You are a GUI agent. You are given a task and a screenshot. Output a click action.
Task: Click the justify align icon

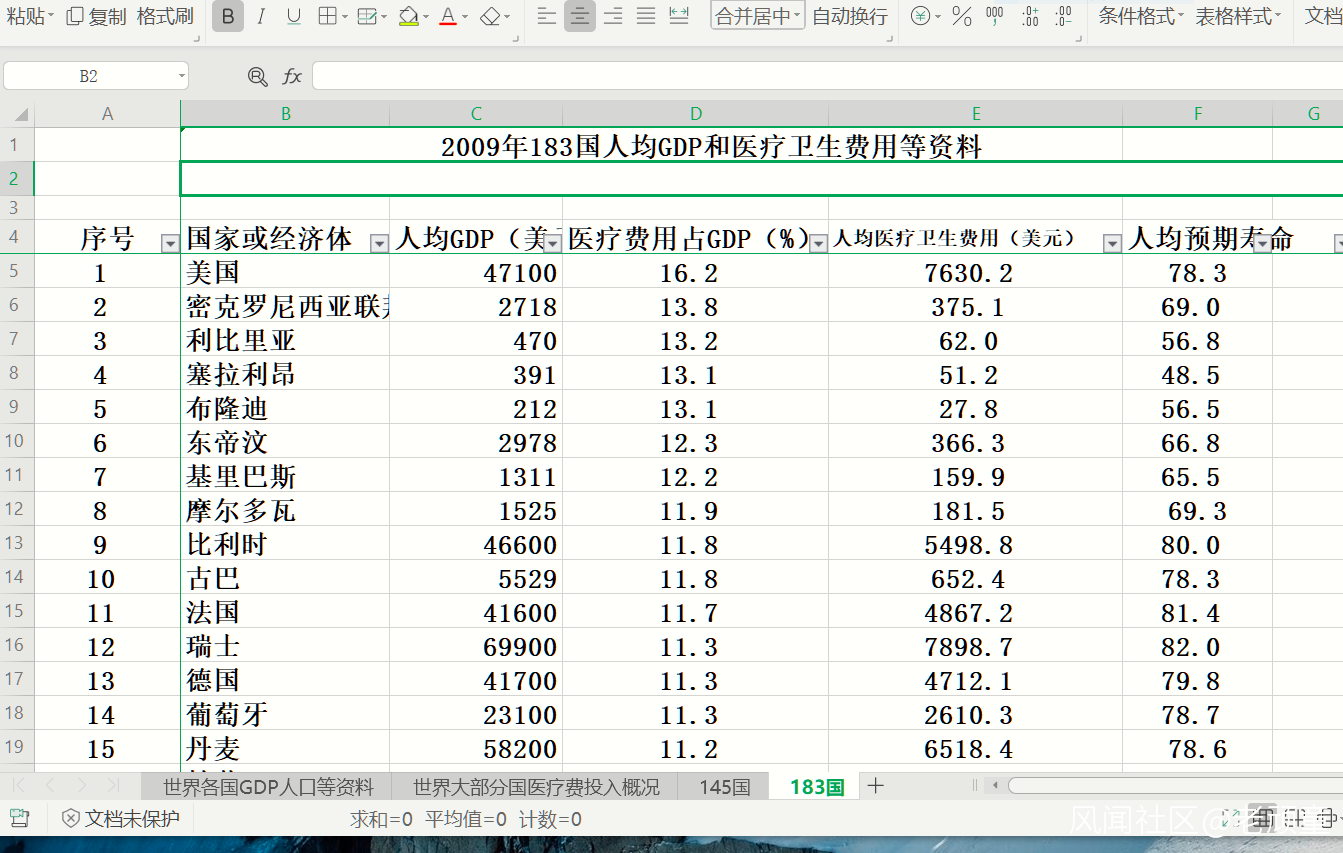(646, 16)
